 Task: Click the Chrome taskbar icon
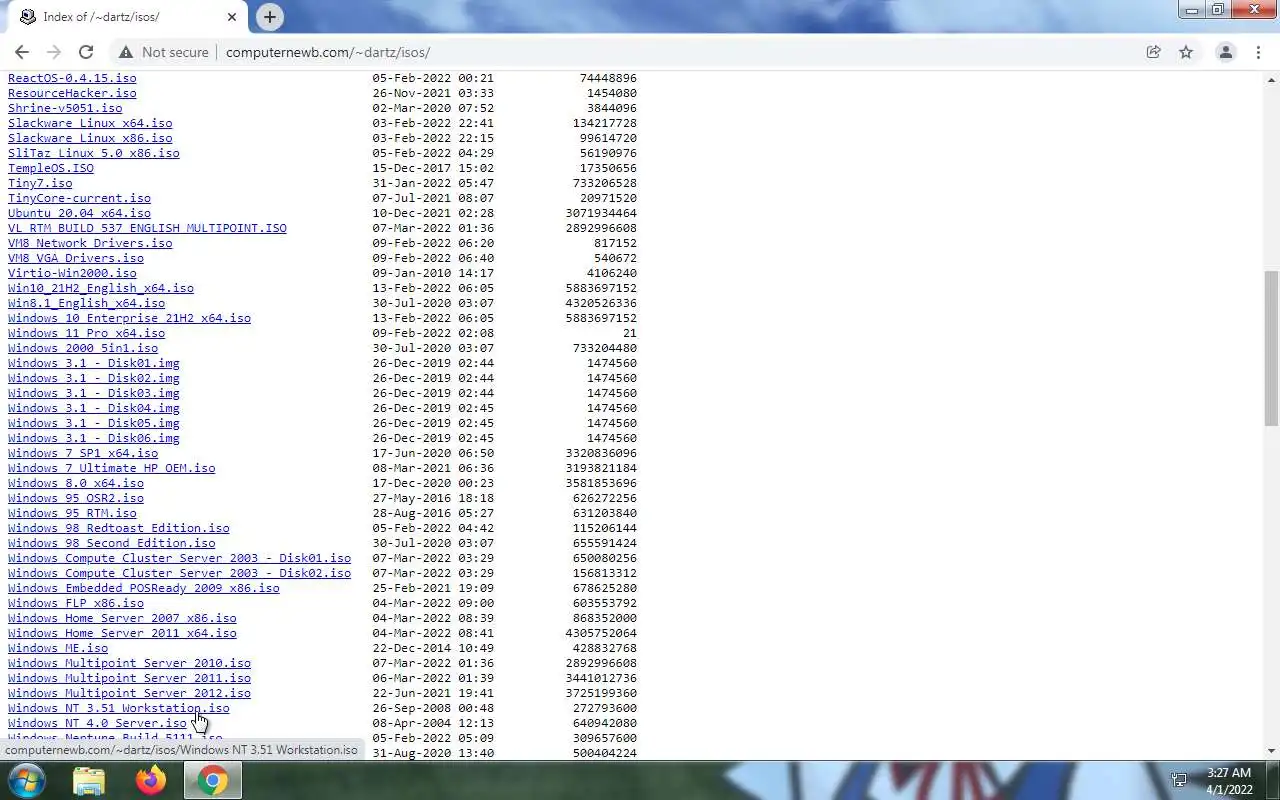[213, 780]
